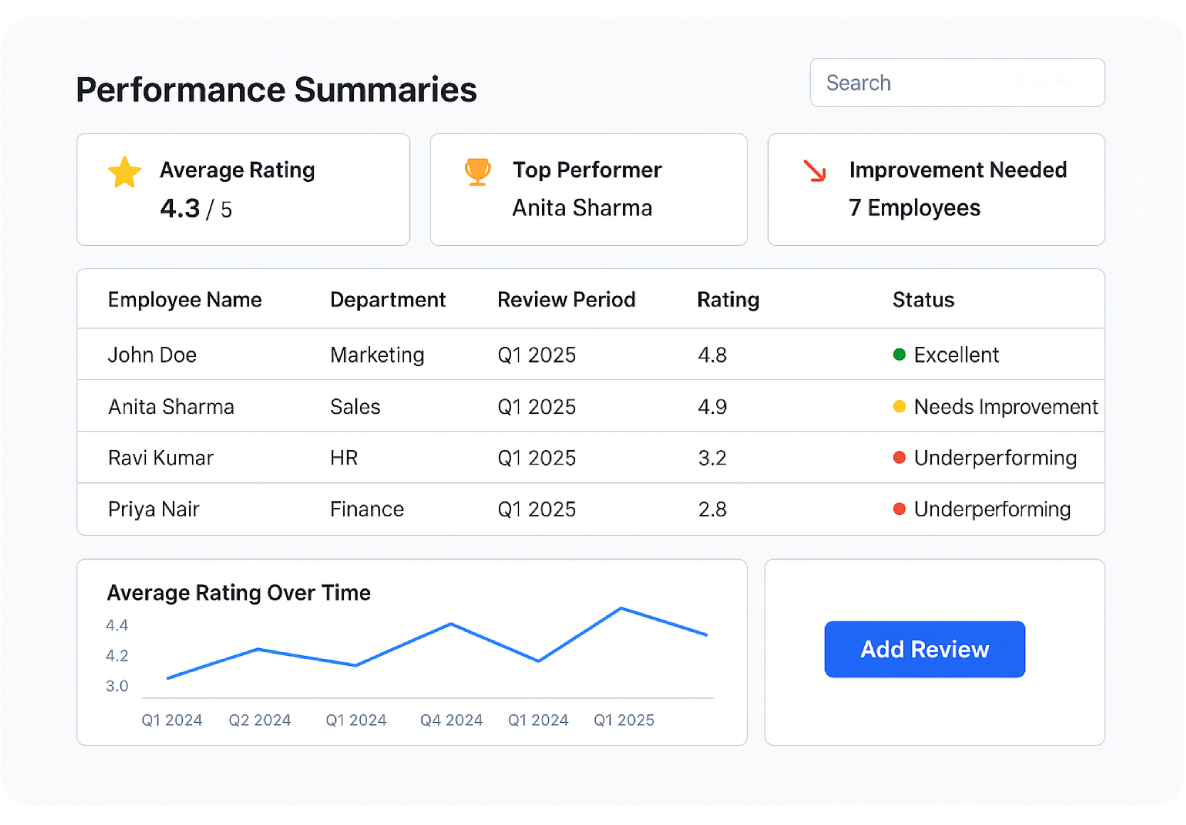Select Priya Nair employee name

(154, 510)
